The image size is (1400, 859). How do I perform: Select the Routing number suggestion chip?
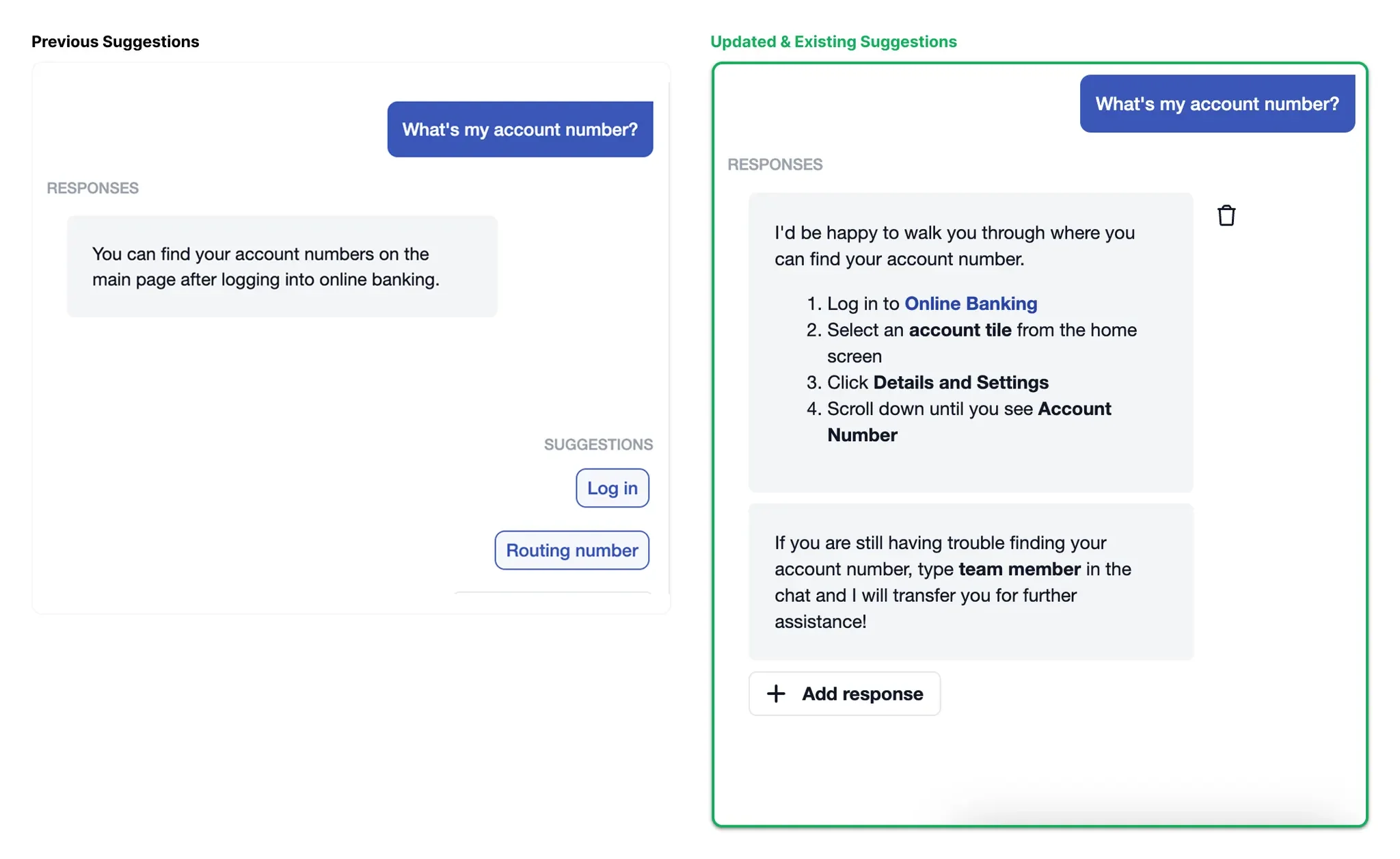(x=571, y=551)
